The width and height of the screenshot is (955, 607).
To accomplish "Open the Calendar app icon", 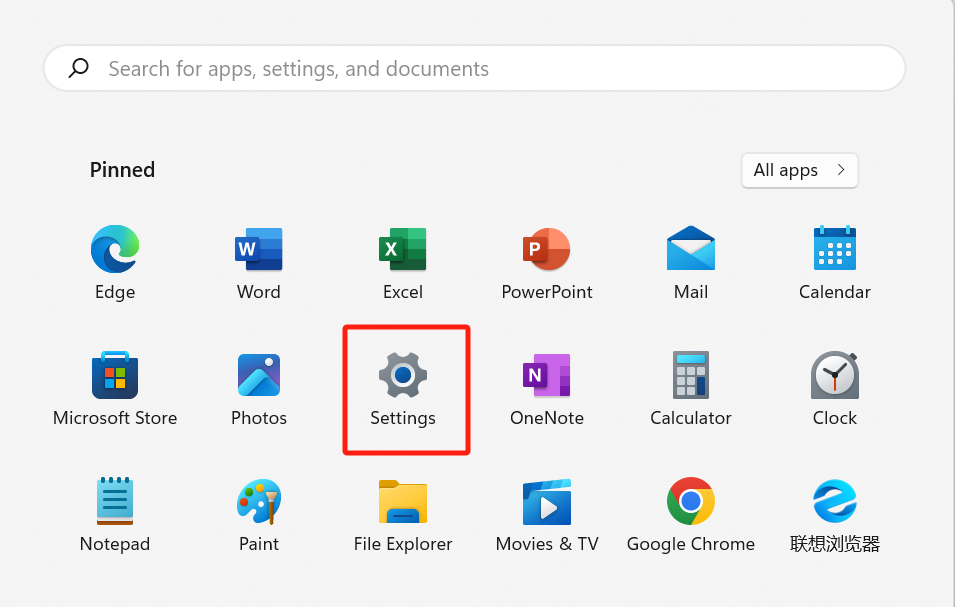I will pos(835,249).
